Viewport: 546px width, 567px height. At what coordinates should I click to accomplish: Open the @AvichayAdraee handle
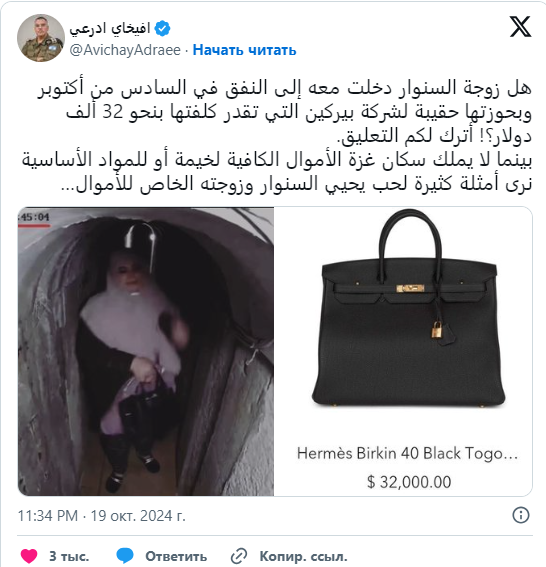(x=125, y=50)
